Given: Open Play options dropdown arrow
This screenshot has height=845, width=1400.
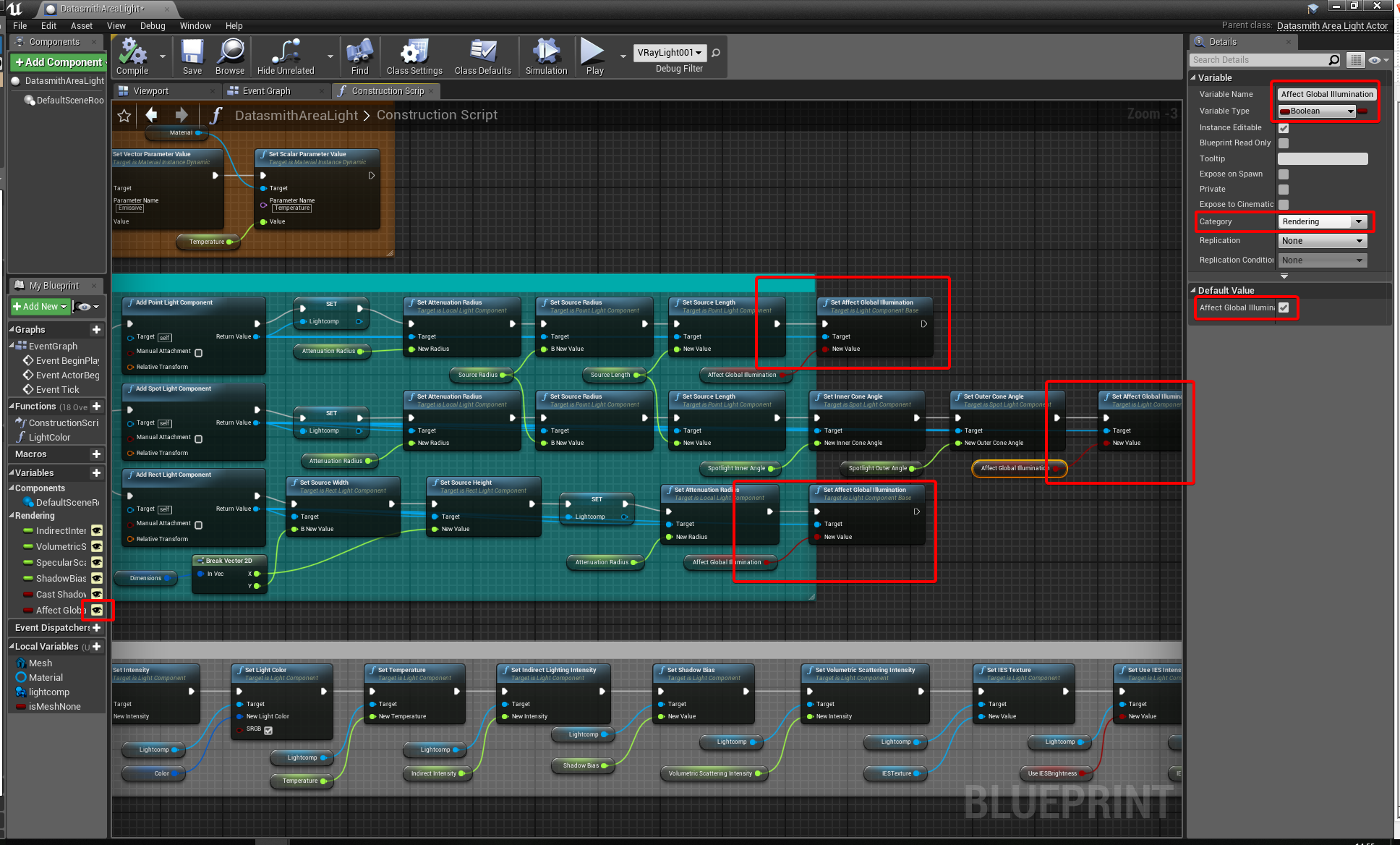Looking at the screenshot, I should pyautogui.click(x=623, y=56).
